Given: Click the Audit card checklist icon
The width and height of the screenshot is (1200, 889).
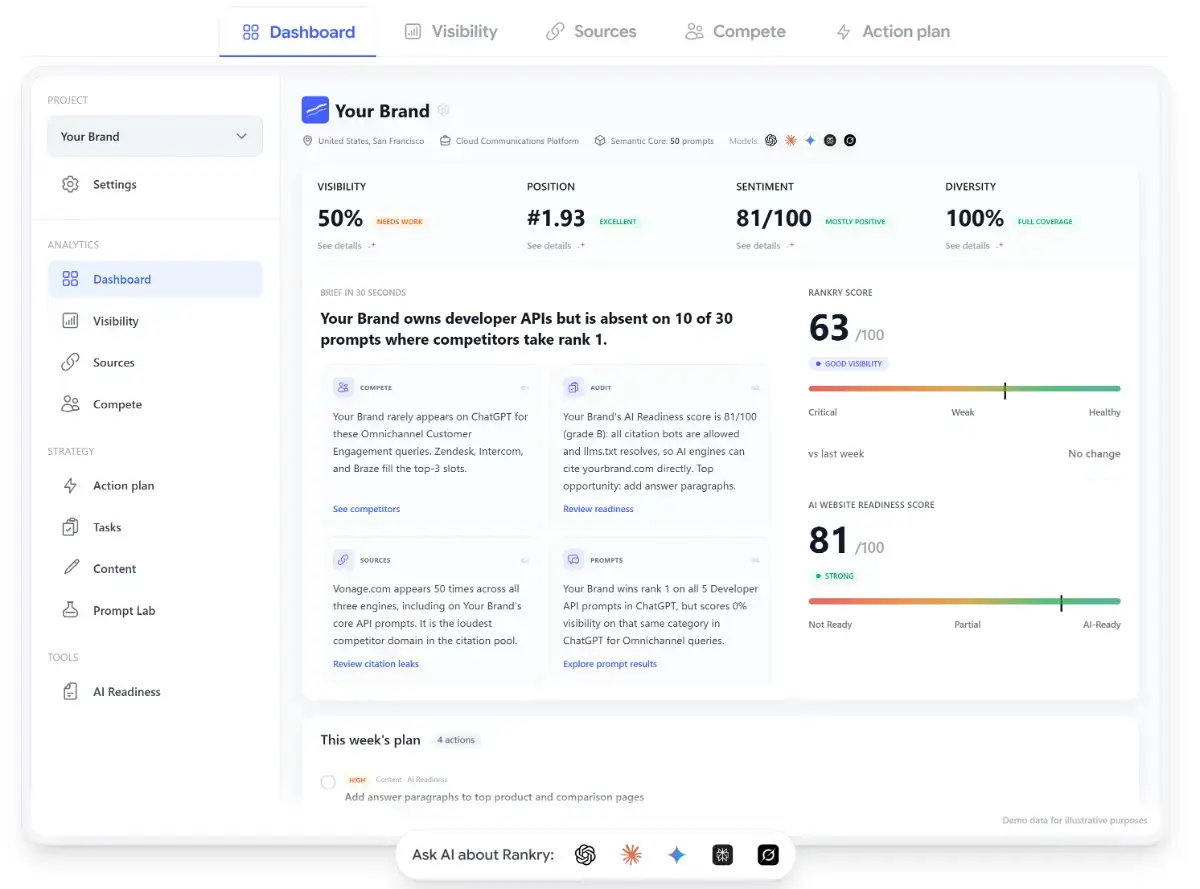Looking at the screenshot, I should coord(574,387).
